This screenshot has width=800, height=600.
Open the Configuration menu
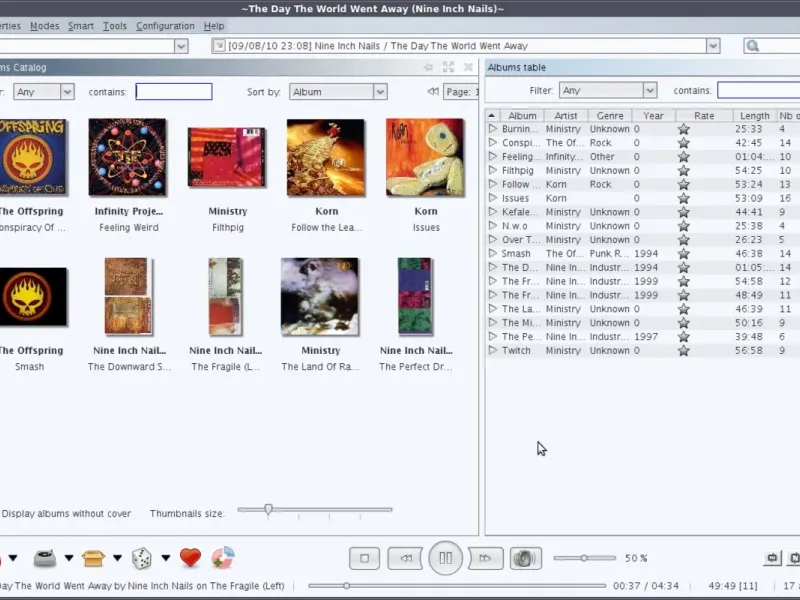click(165, 26)
